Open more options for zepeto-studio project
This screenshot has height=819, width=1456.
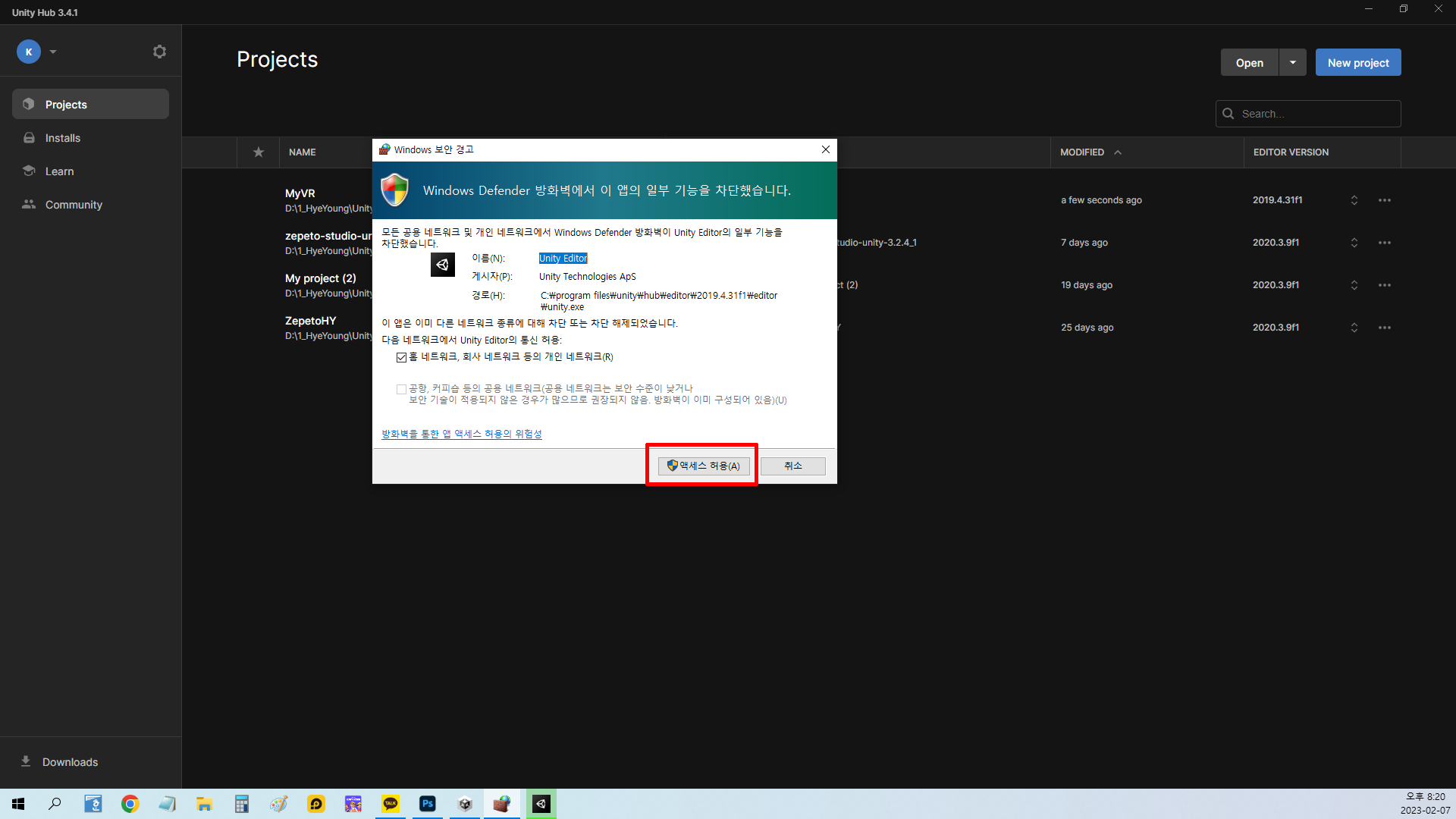point(1385,243)
